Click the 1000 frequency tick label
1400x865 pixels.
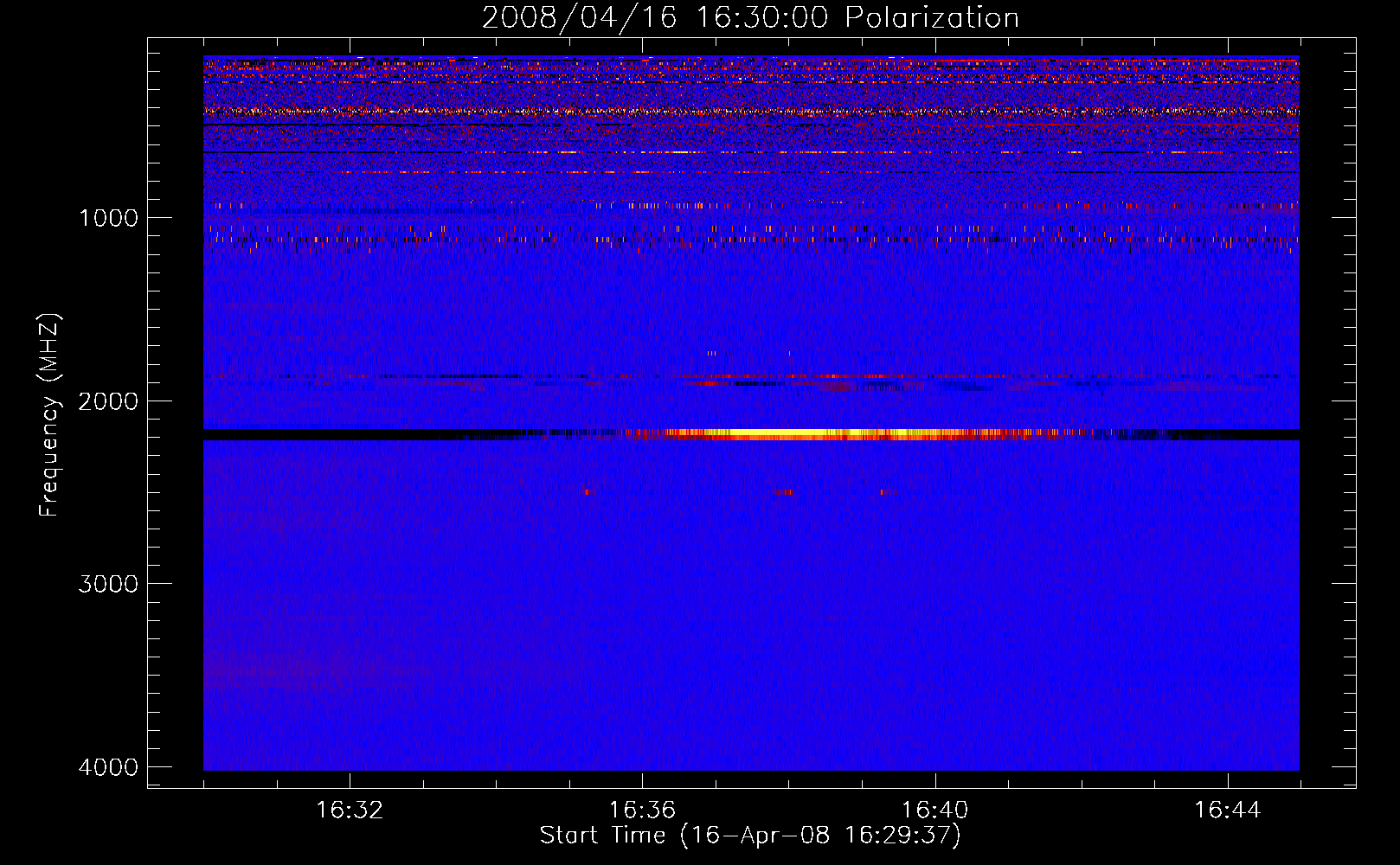pos(108,218)
